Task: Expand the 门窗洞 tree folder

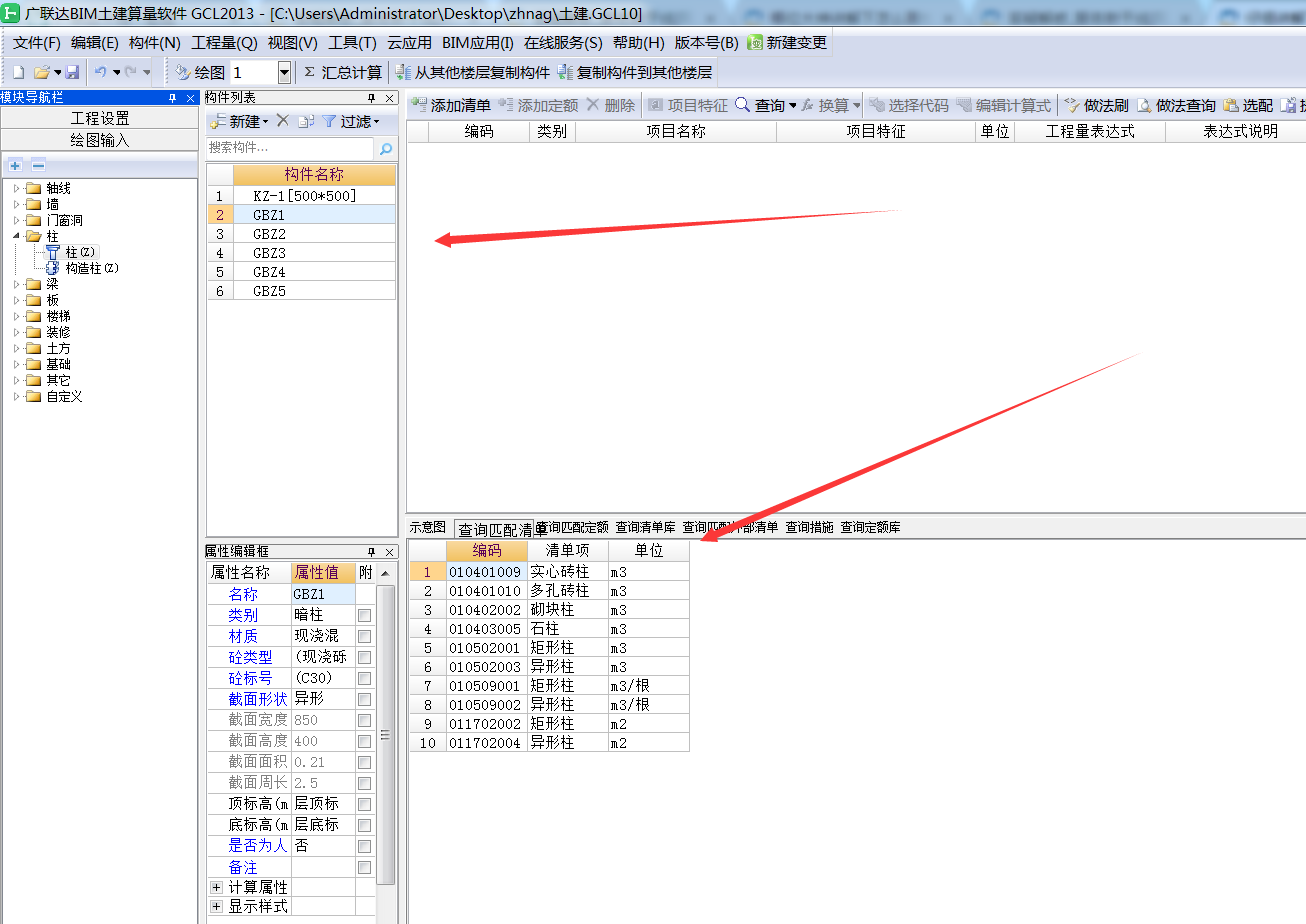Action: click(16, 220)
